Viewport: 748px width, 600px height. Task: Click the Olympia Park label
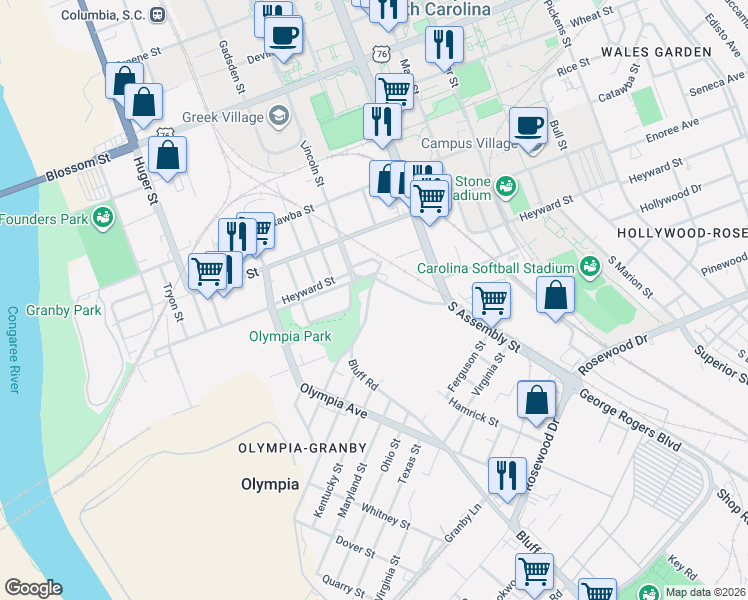(290, 336)
